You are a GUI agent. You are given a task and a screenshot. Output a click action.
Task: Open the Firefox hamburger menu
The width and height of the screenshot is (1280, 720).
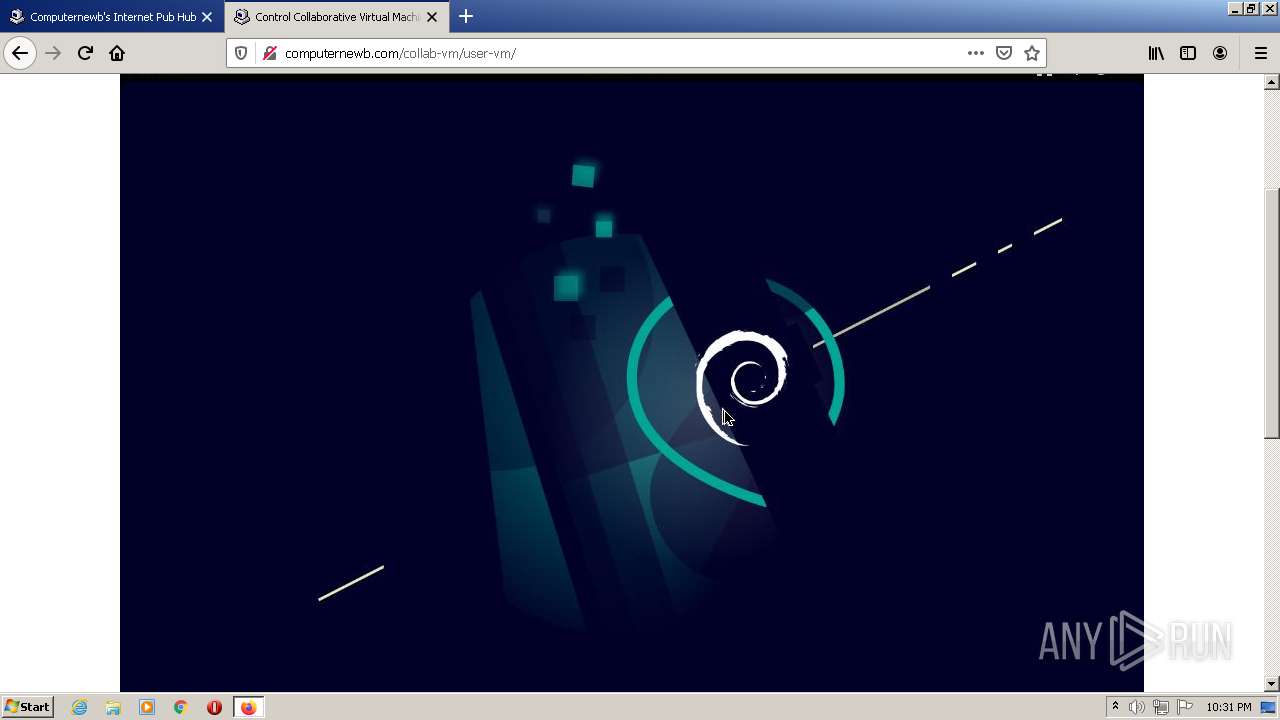point(1260,53)
